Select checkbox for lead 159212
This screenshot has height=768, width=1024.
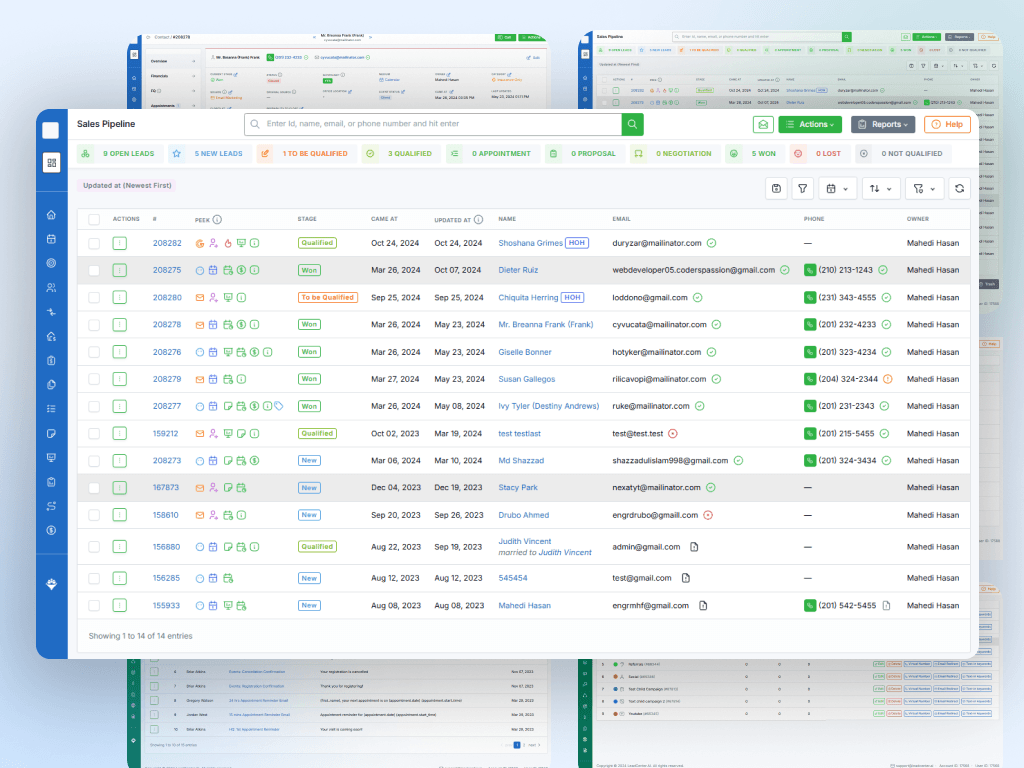coord(94,434)
